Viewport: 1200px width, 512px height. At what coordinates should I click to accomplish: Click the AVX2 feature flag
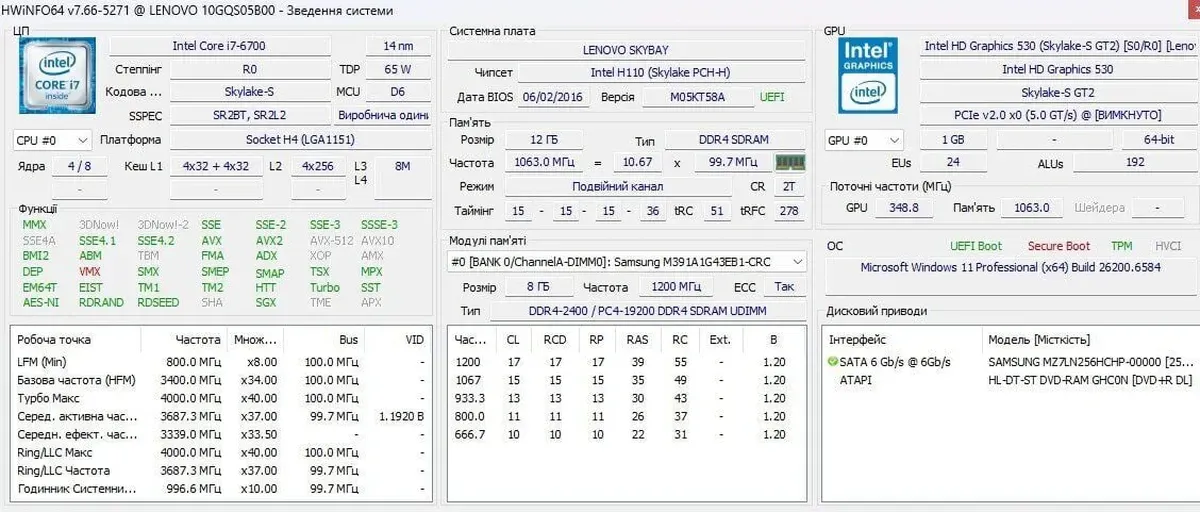click(269, 241)
